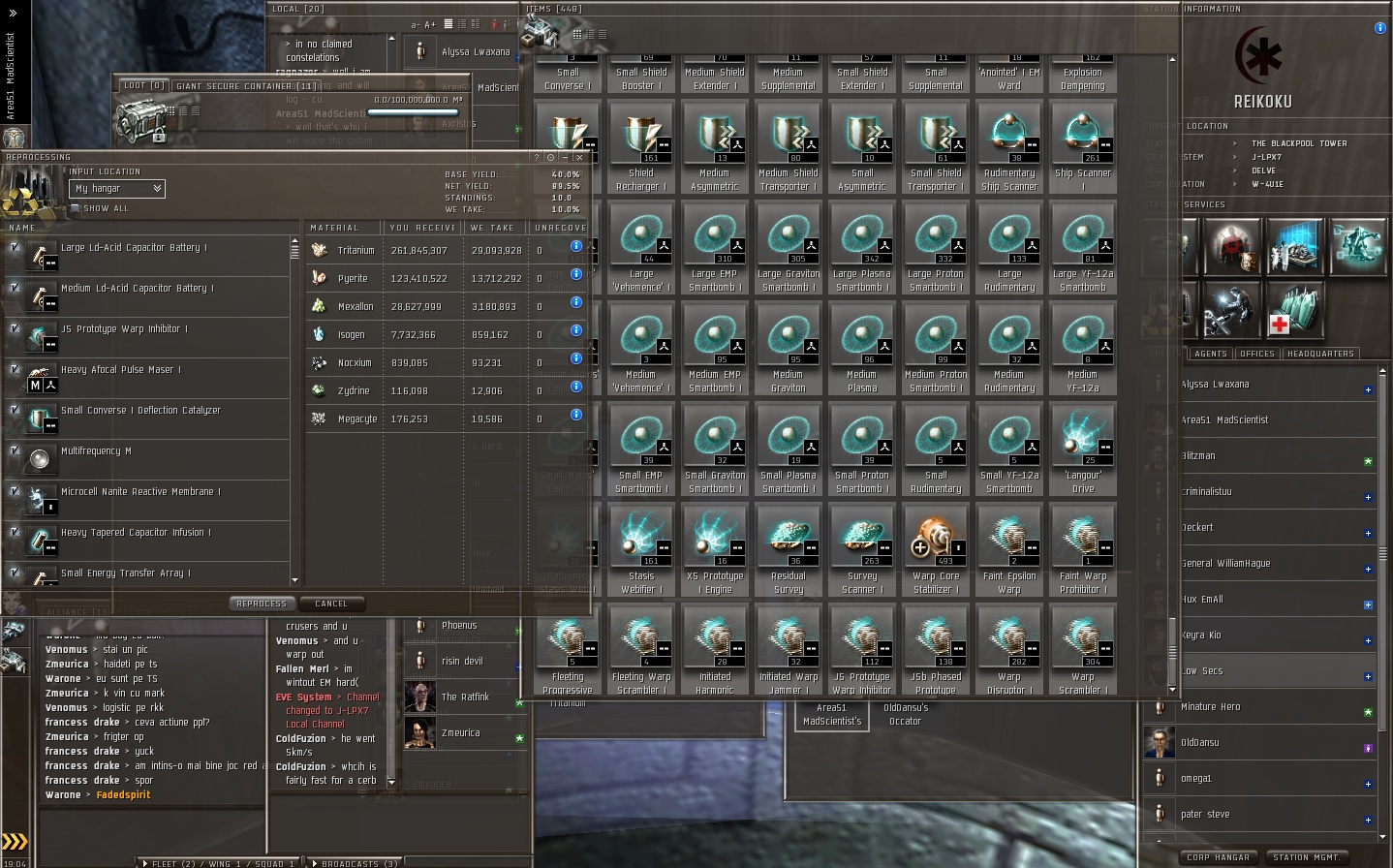Click the Reprocess button

[262, 604]
